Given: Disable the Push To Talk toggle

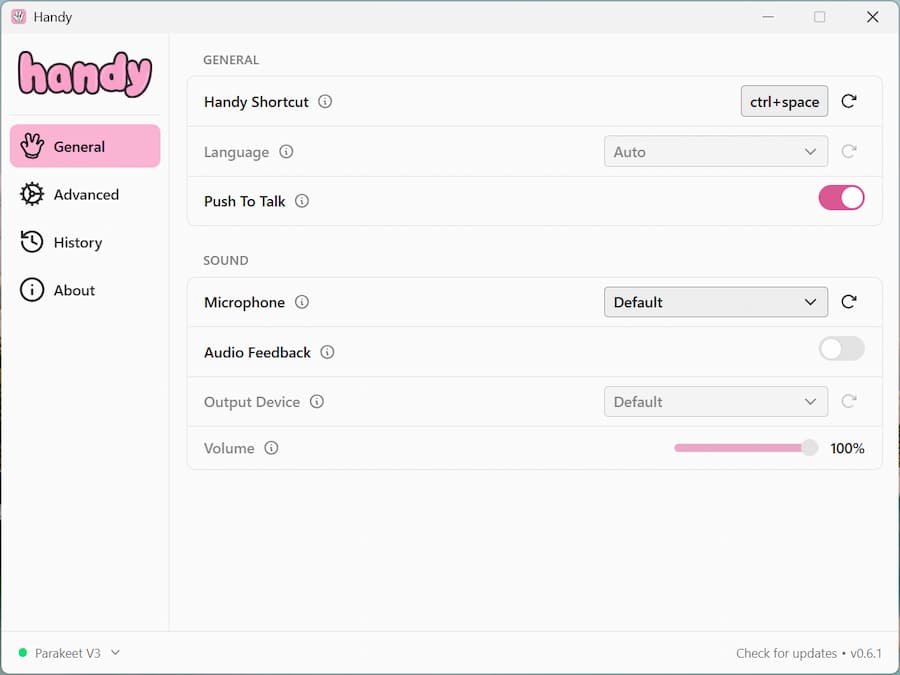Looking at the screenshot, I should click(x=841, y=198).
